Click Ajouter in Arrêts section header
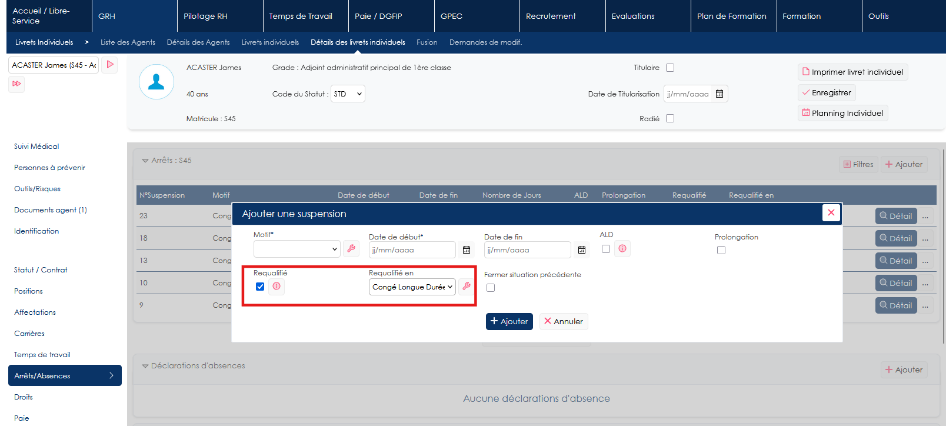Image resolution: width=946 pixels, height=426 pixels. 904,164
